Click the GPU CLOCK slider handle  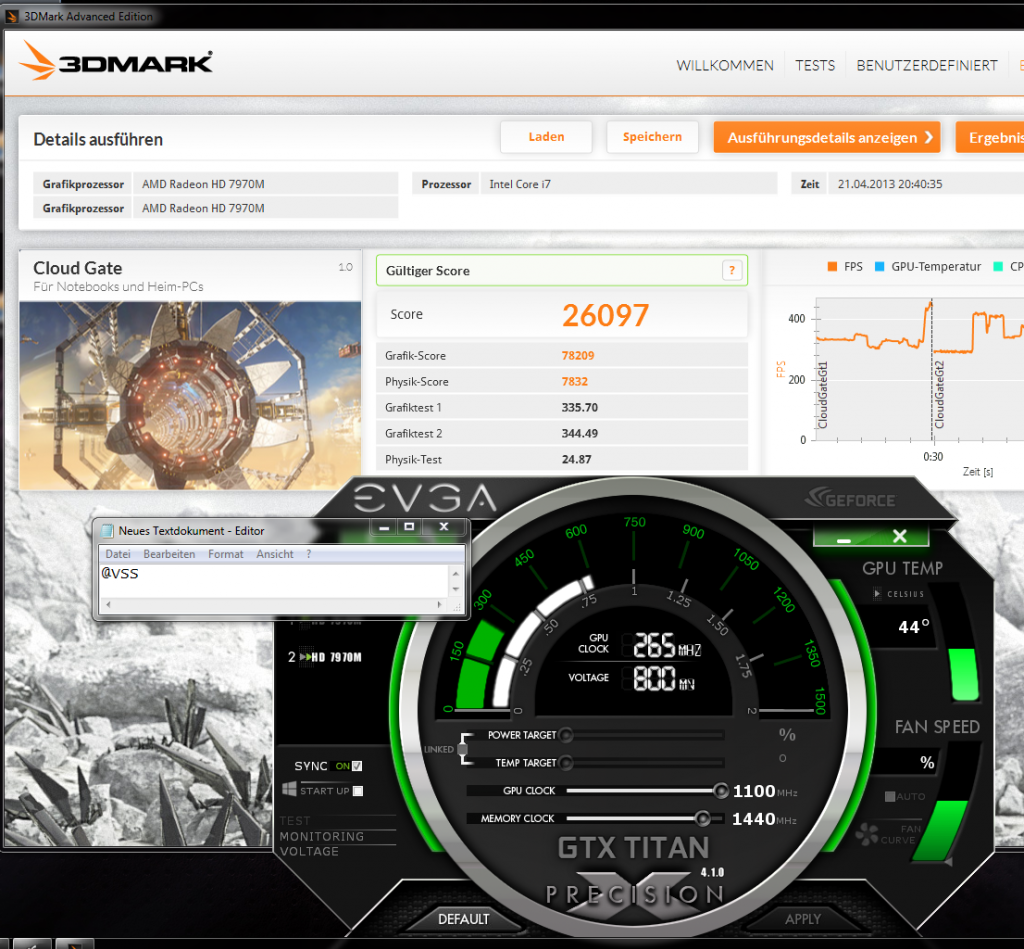click(x=720, y=791)
